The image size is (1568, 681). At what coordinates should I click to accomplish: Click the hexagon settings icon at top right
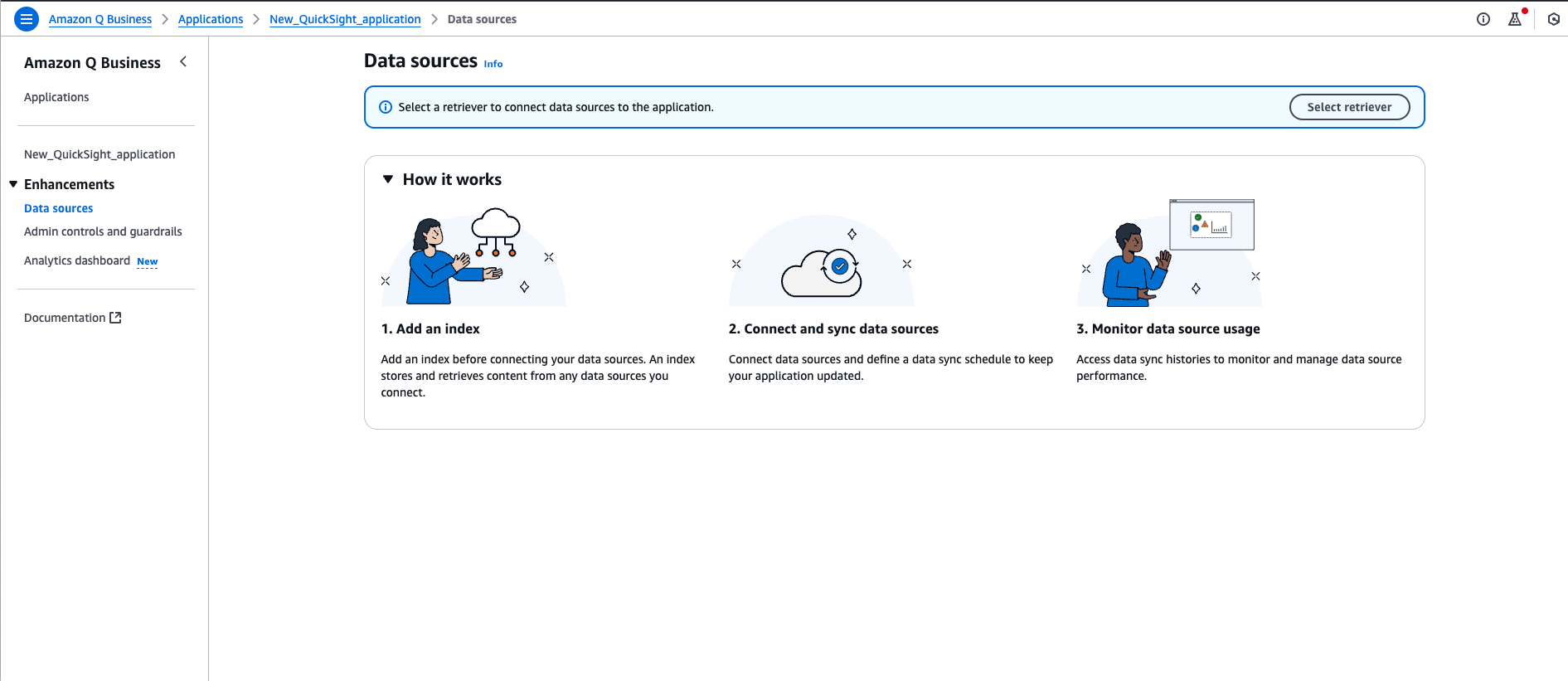(1554, 19)
